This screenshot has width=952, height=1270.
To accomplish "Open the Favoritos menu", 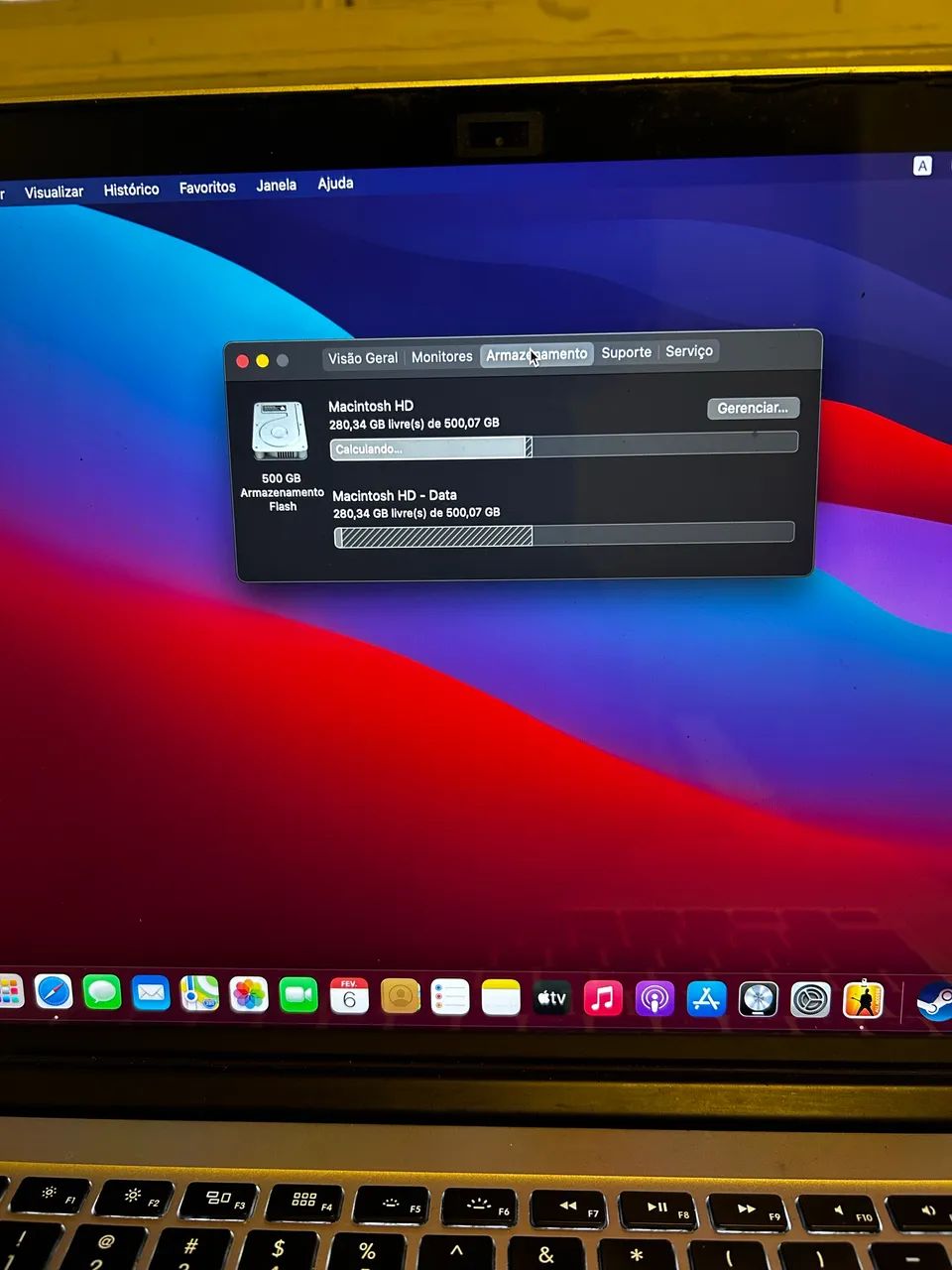I will tap(206, 187).
